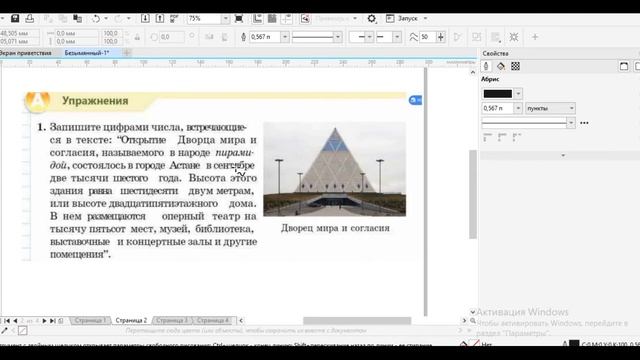Go to last page navigation button
Image resolution: width=640 pixels, height=360 pixels.
pyautogui.click(x=52, y=321)
